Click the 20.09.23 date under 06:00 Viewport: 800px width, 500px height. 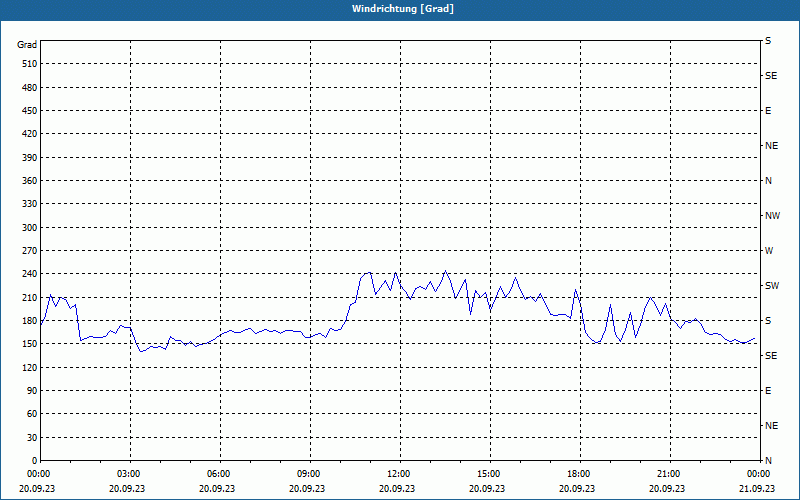click(x=217, y=488)
